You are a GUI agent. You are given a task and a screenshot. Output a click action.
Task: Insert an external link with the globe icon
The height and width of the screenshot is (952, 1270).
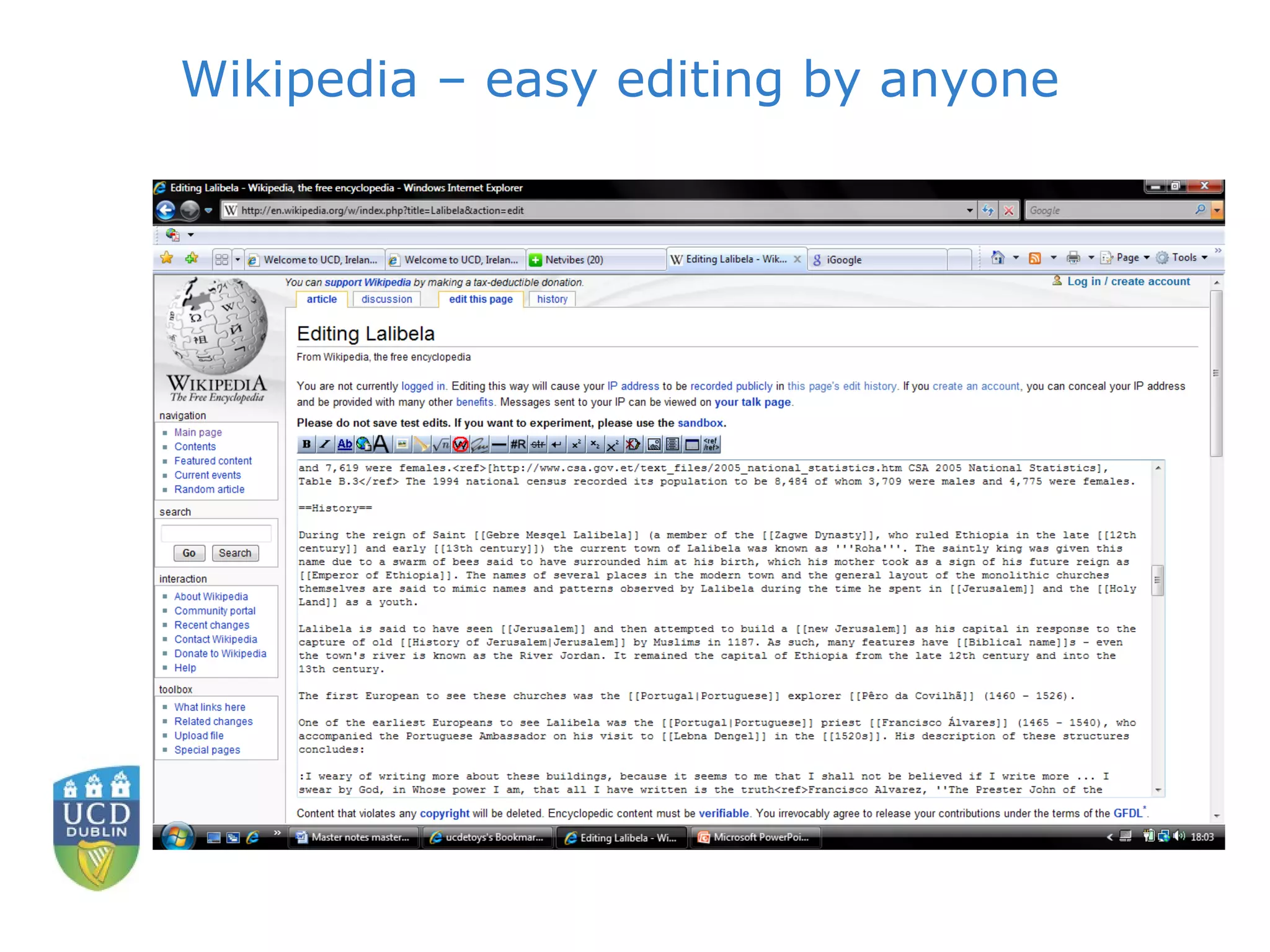(x=363, y=444)
